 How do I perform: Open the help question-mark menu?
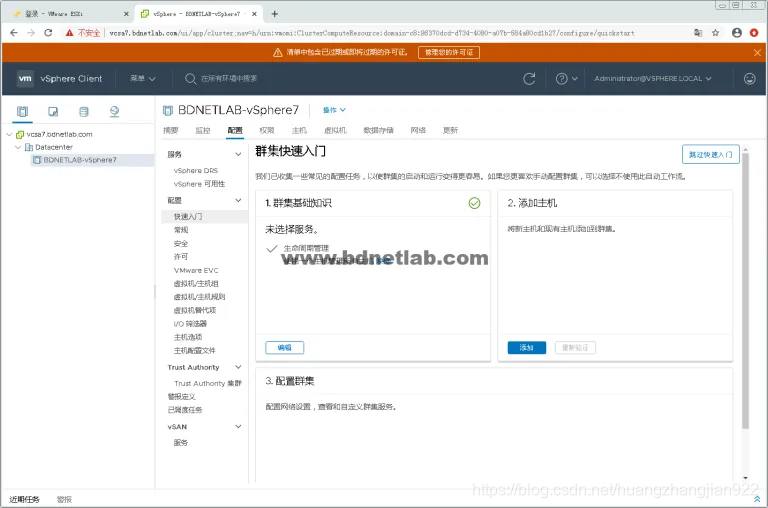(x=566, y=79)
